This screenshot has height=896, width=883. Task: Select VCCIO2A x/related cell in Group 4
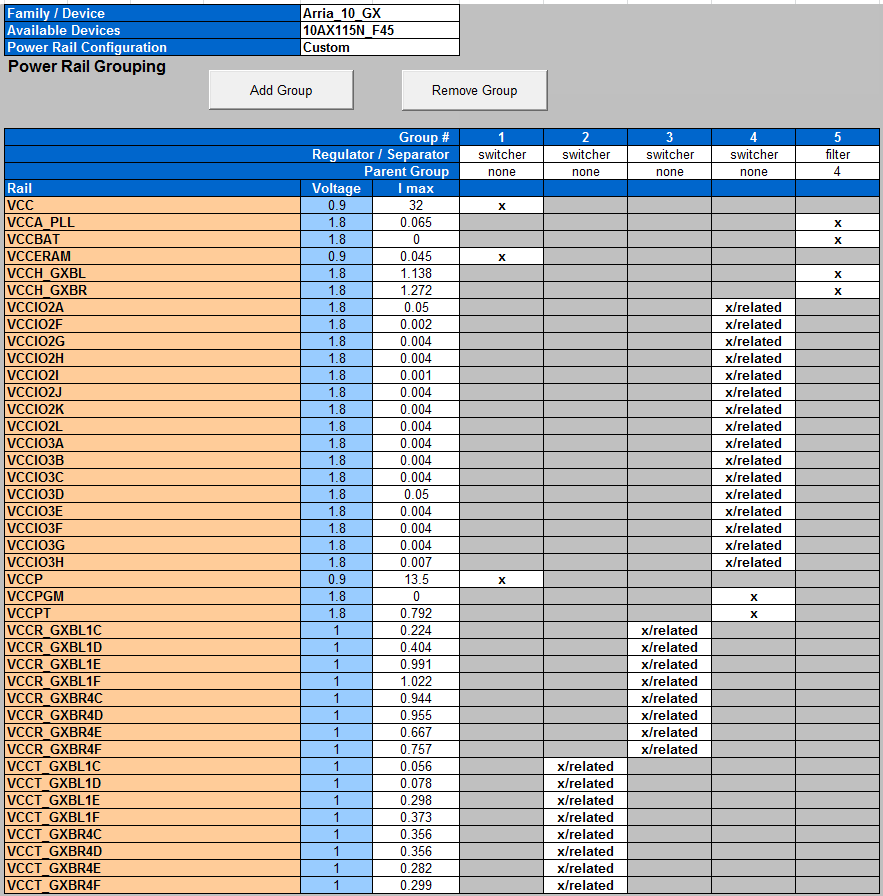[x=753, y=307]
